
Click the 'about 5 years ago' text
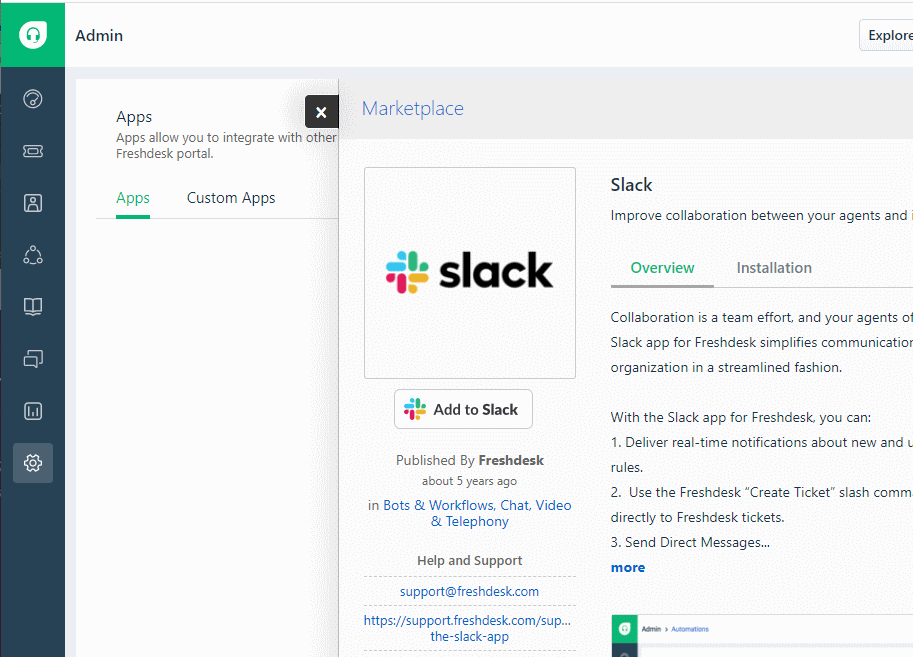pyautogui.click(x=469, y=481)
